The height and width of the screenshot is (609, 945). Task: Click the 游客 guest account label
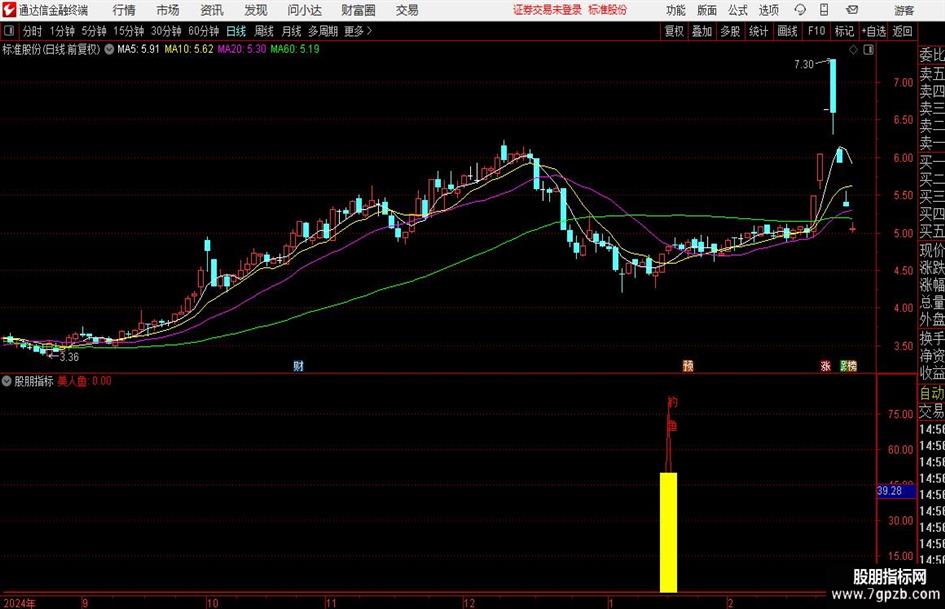904,10
